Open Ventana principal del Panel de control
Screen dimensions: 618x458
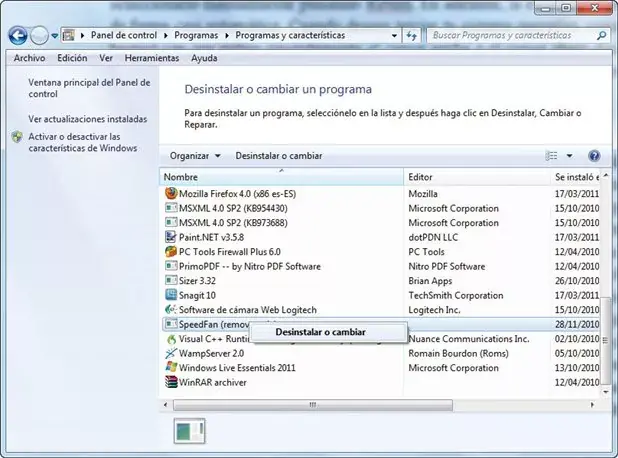tap(89, 88)
